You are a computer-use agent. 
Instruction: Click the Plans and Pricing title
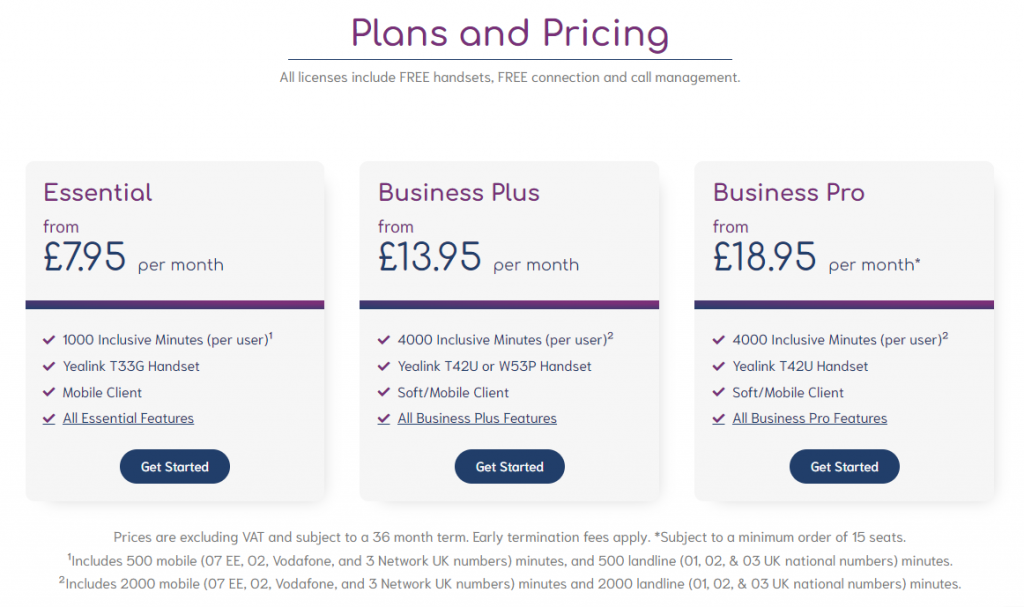(510, 33)
